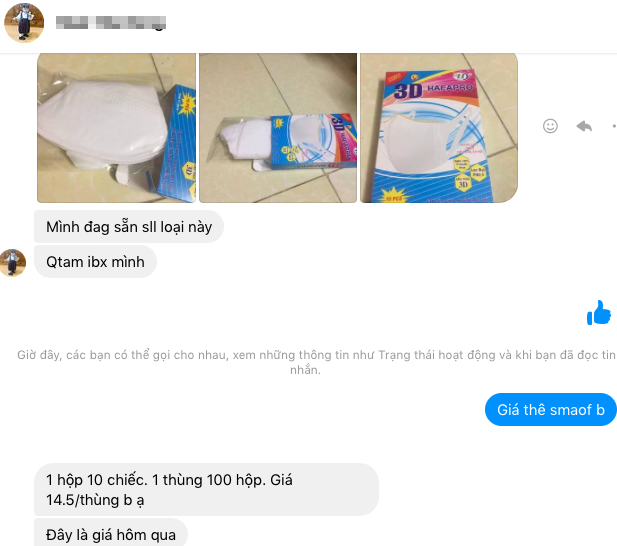Click the 3D HAFAPRO logo on box image

tap(433, 89)
